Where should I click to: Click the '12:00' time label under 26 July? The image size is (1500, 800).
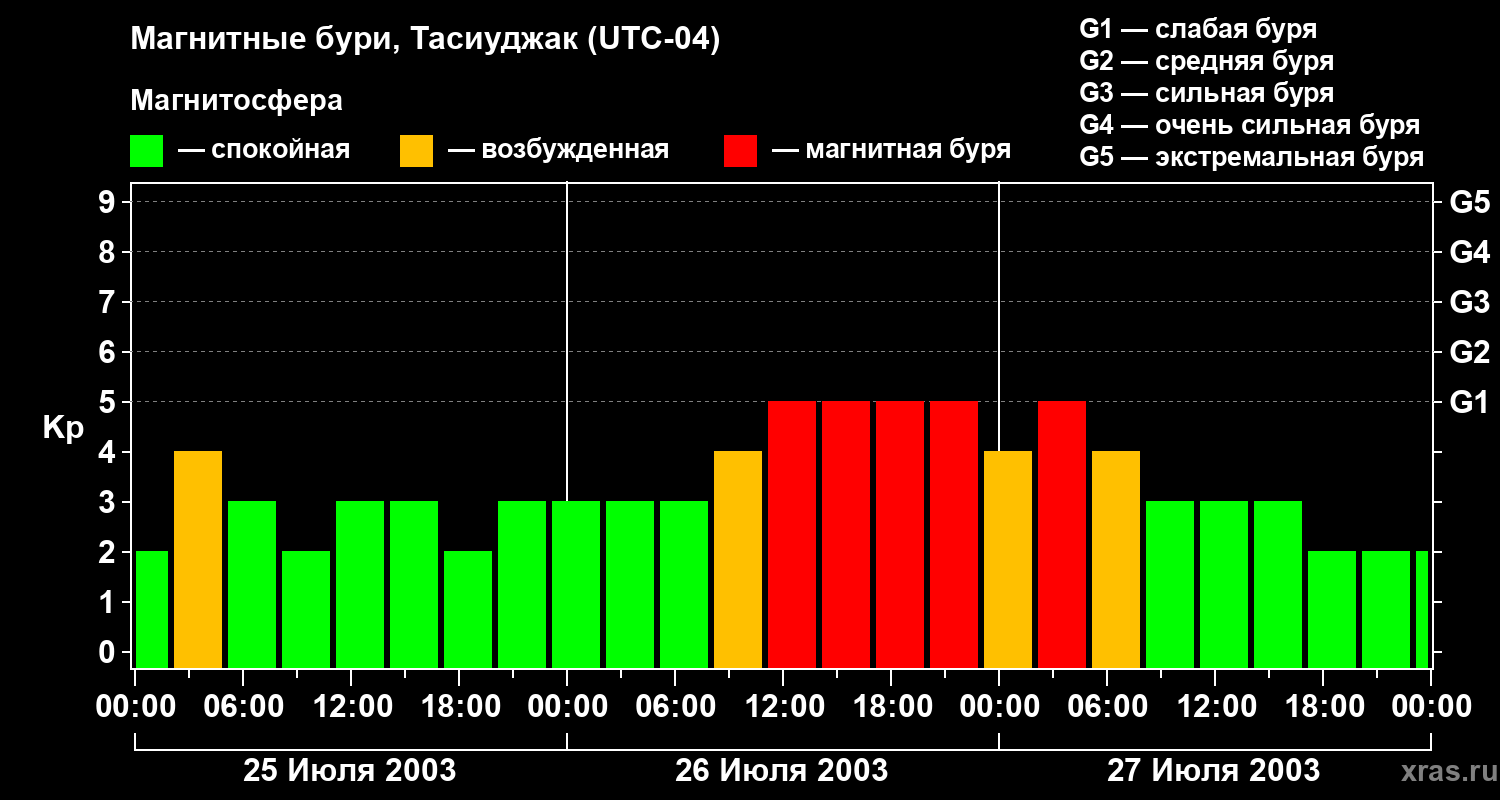[782, 707]
